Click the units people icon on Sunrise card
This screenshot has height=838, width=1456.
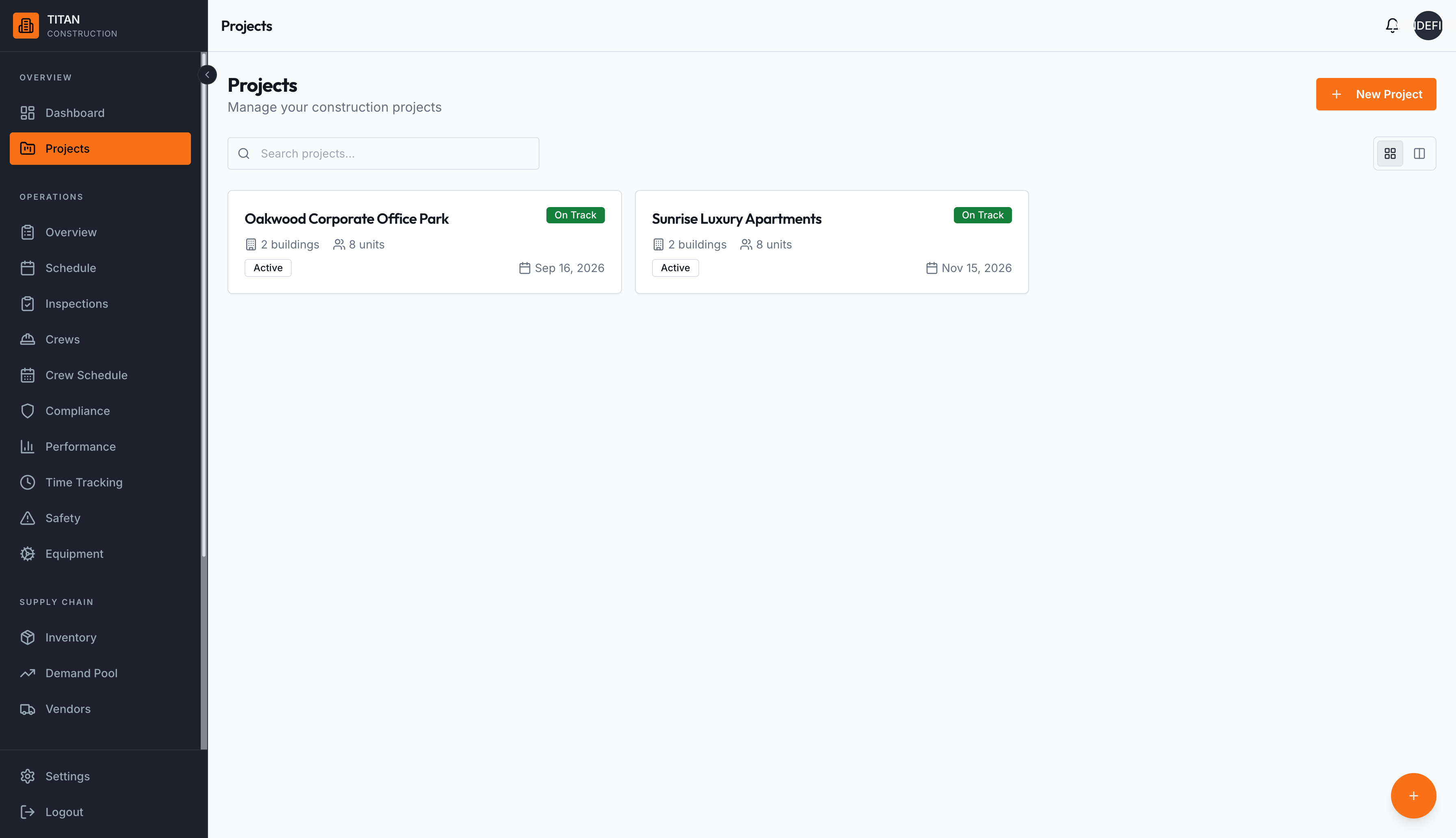point(746,244)
